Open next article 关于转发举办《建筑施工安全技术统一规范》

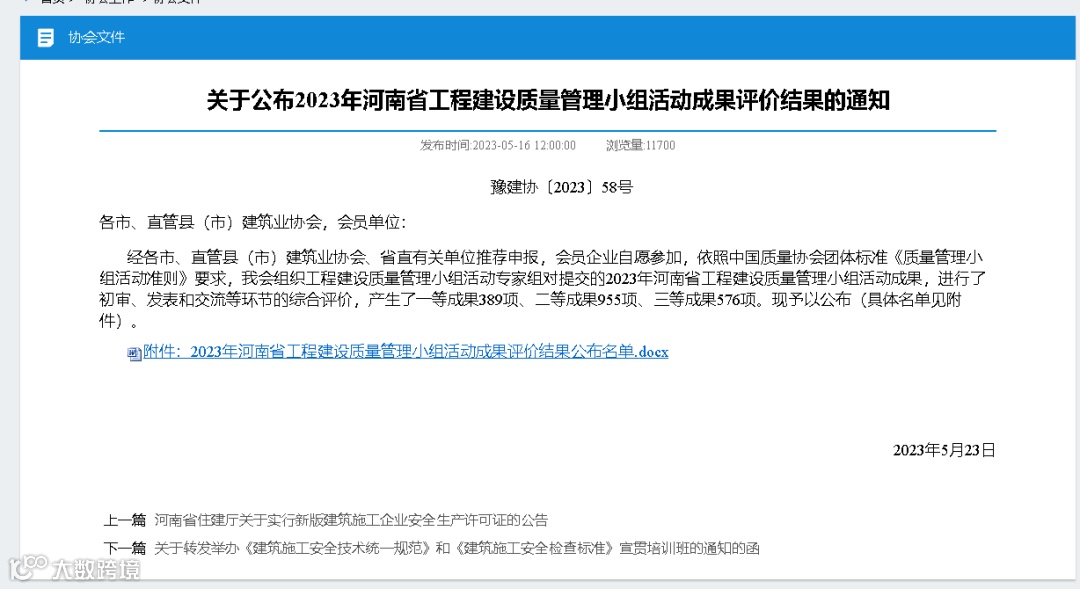coord(457,548)
